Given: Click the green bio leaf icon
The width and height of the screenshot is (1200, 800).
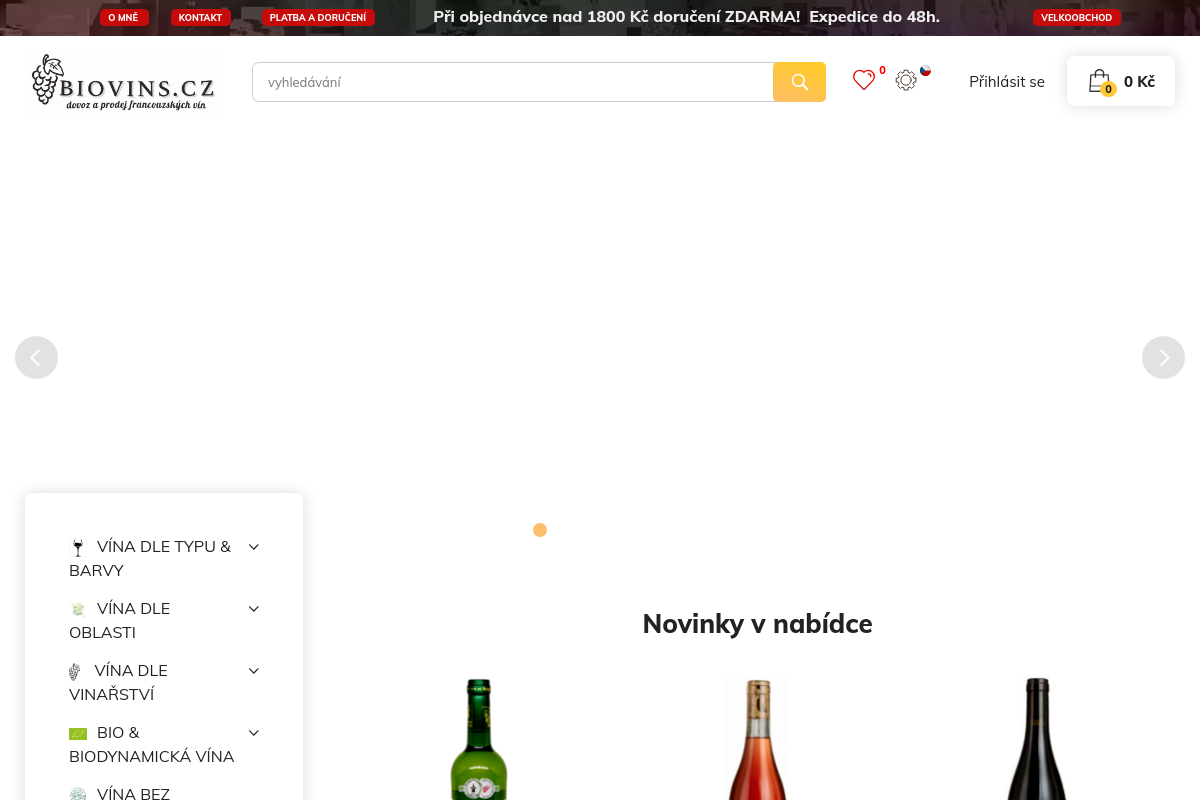Looking at the screenshot, I should pos(78,733).
